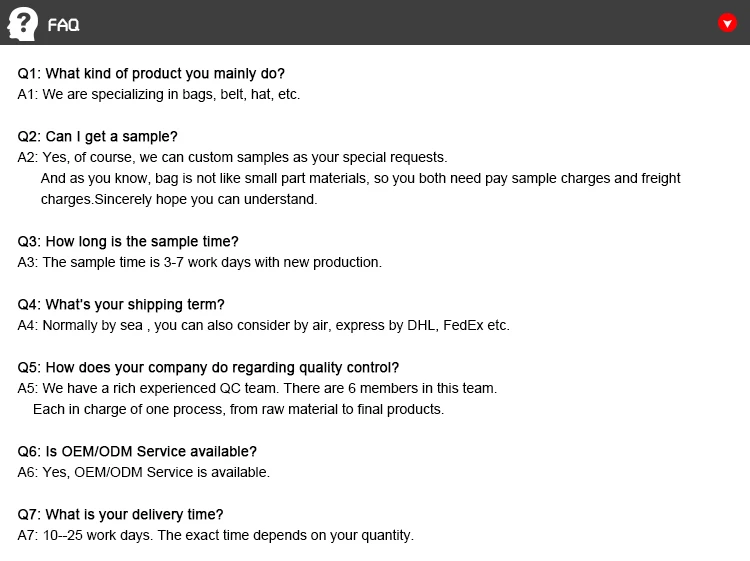Select Q3 about sample time length
The width and height of the screenshot is (750, 561).
(x=128, y=241)
